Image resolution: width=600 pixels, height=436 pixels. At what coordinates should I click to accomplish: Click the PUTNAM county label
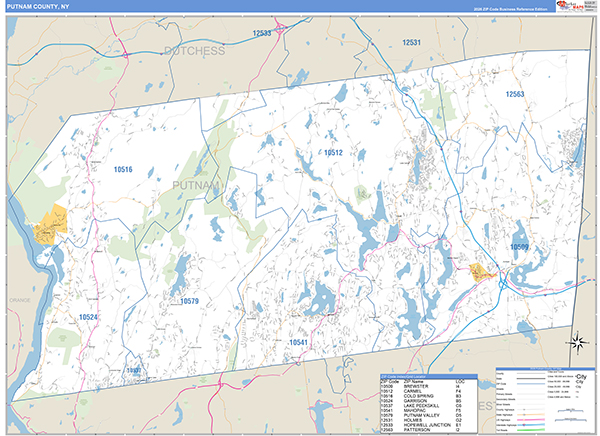click(196, 186)
